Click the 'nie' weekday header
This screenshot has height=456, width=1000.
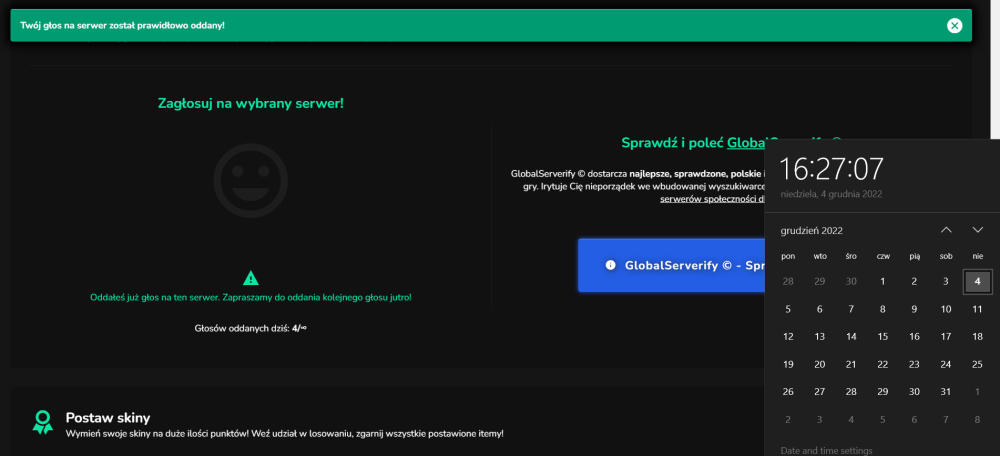pos(978,256)
